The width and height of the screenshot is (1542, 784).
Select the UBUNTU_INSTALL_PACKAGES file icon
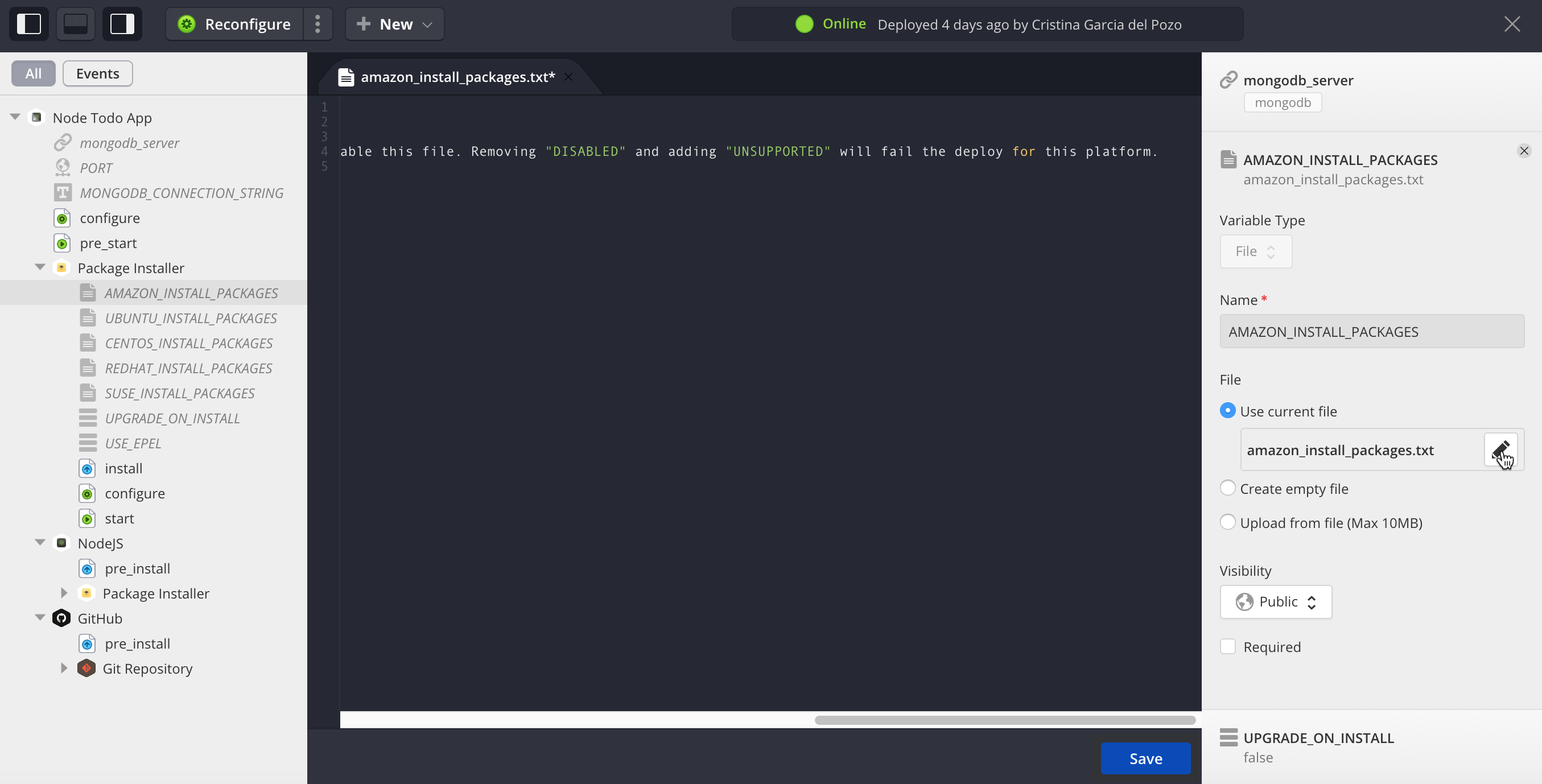pos(88,318)
